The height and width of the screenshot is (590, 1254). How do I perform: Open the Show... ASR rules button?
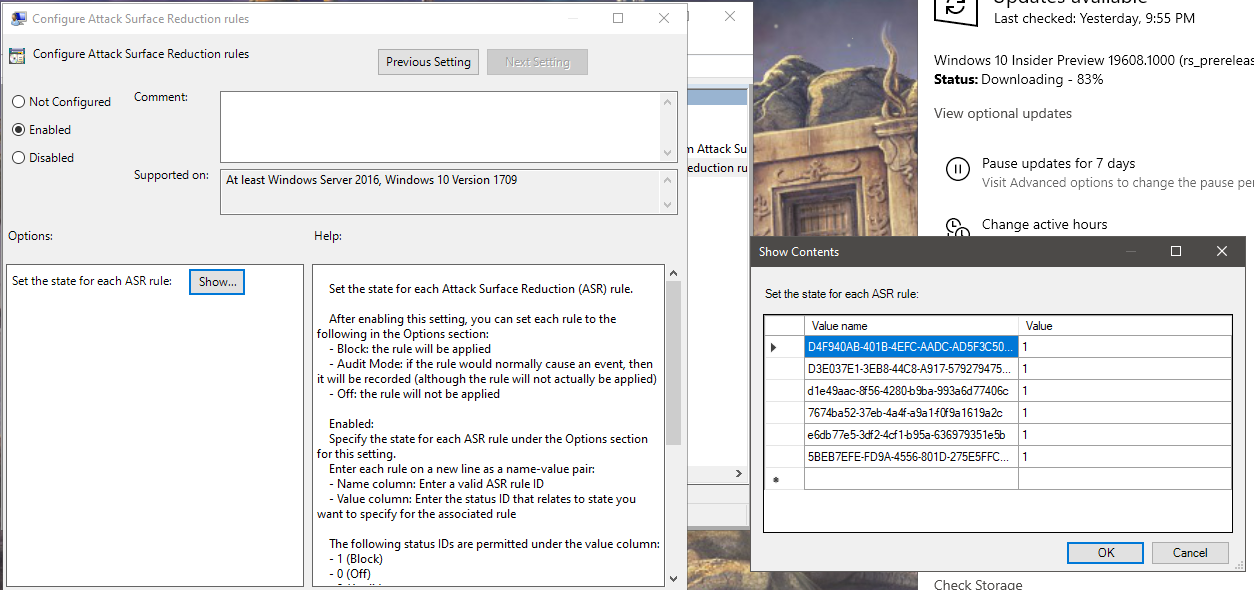click(217, 282)
